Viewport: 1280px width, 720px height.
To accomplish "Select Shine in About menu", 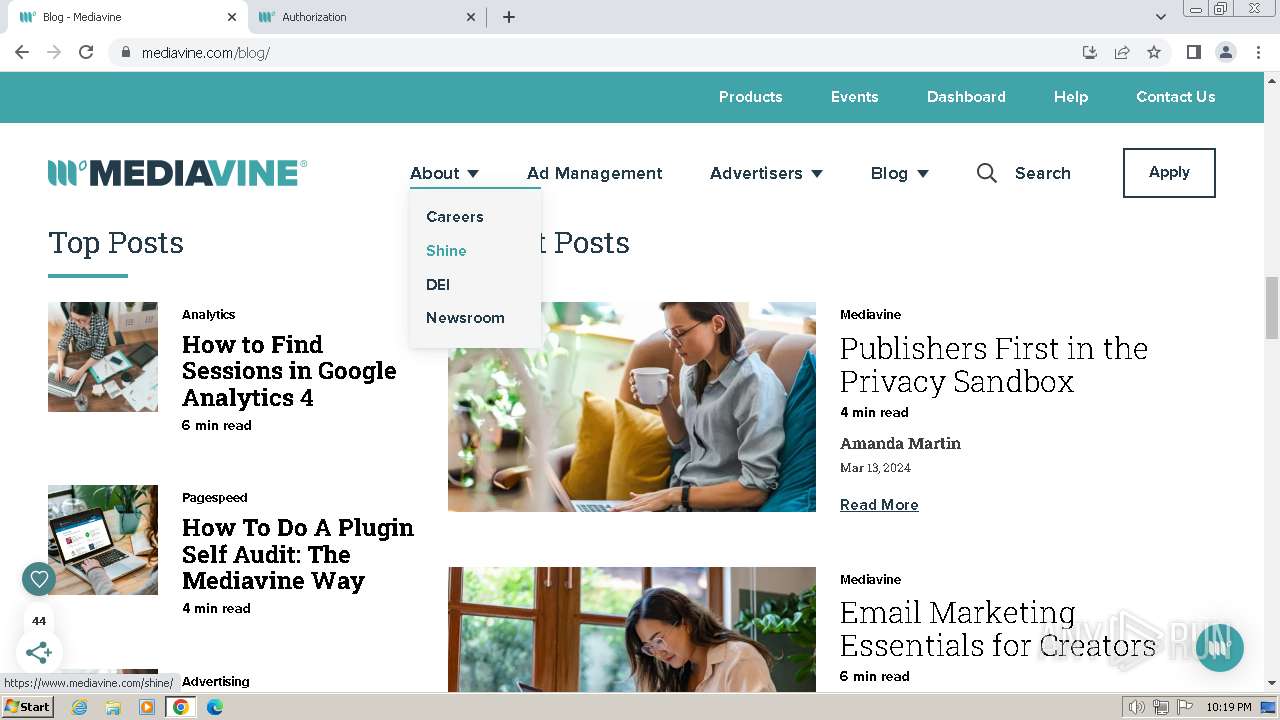I will click(x=446, y=251).
